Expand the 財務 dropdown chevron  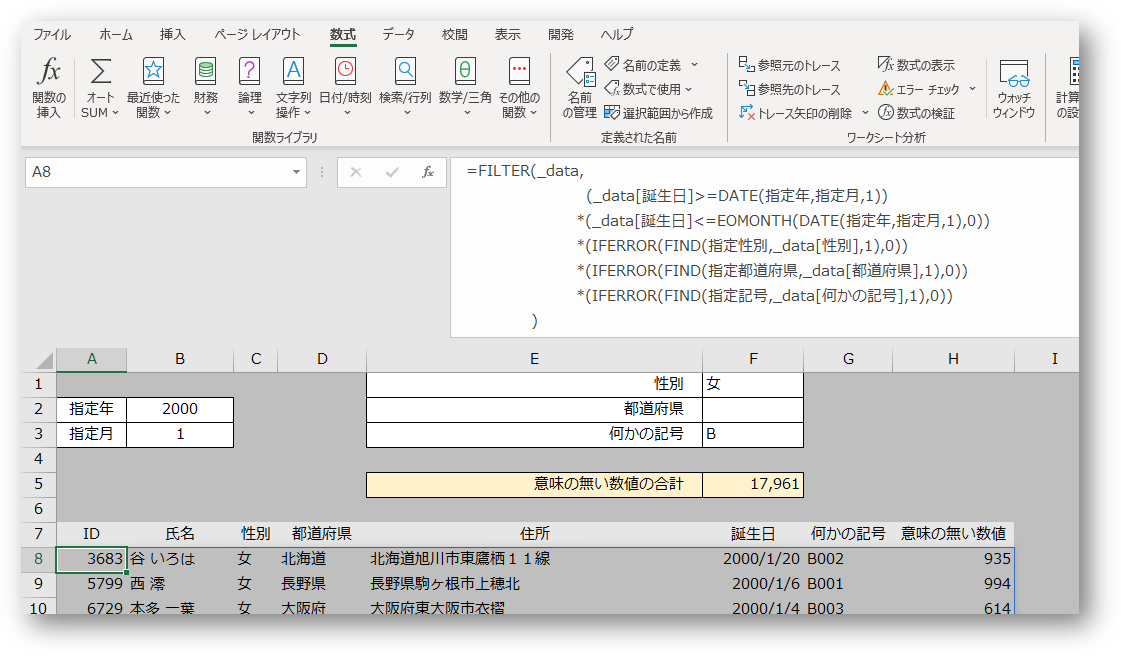click(207, 113)
